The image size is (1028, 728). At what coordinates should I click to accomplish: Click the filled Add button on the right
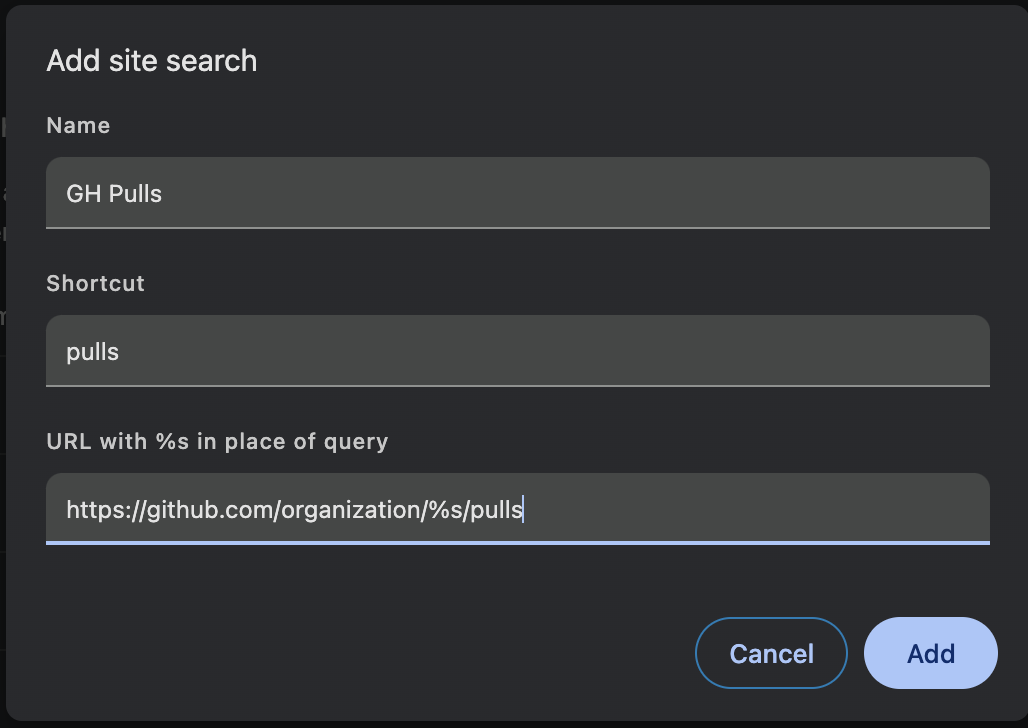tap(930, 652)
